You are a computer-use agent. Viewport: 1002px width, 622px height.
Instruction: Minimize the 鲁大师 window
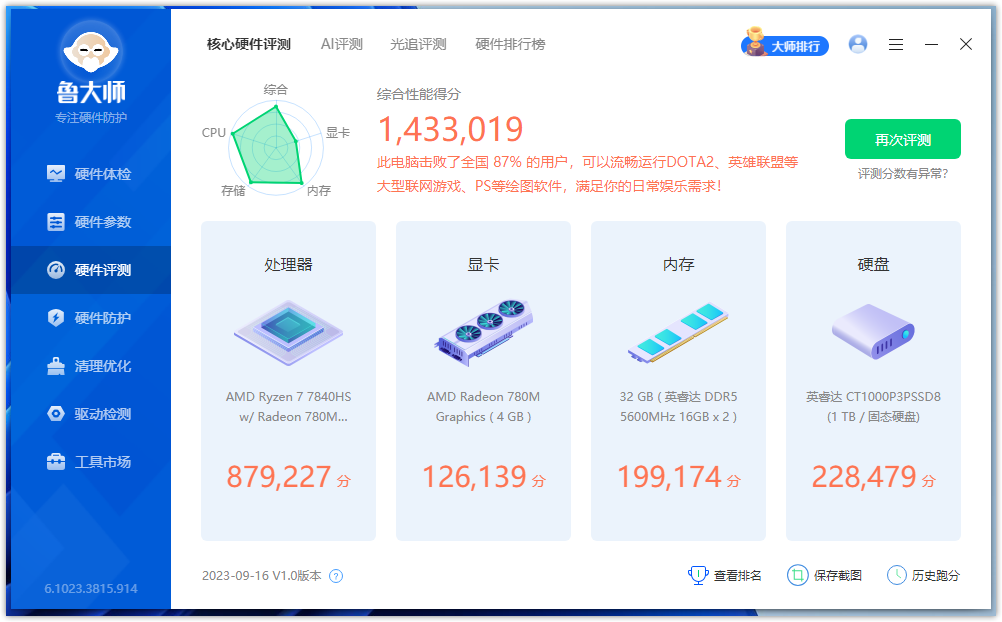(931, 44)
